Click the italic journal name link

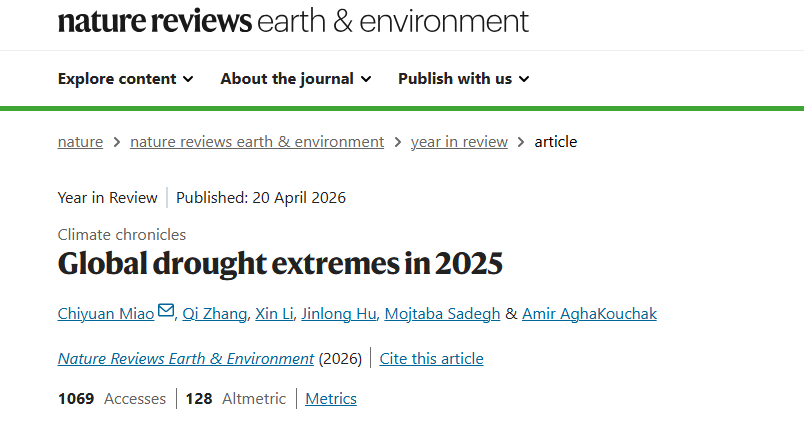coord(186,358)
